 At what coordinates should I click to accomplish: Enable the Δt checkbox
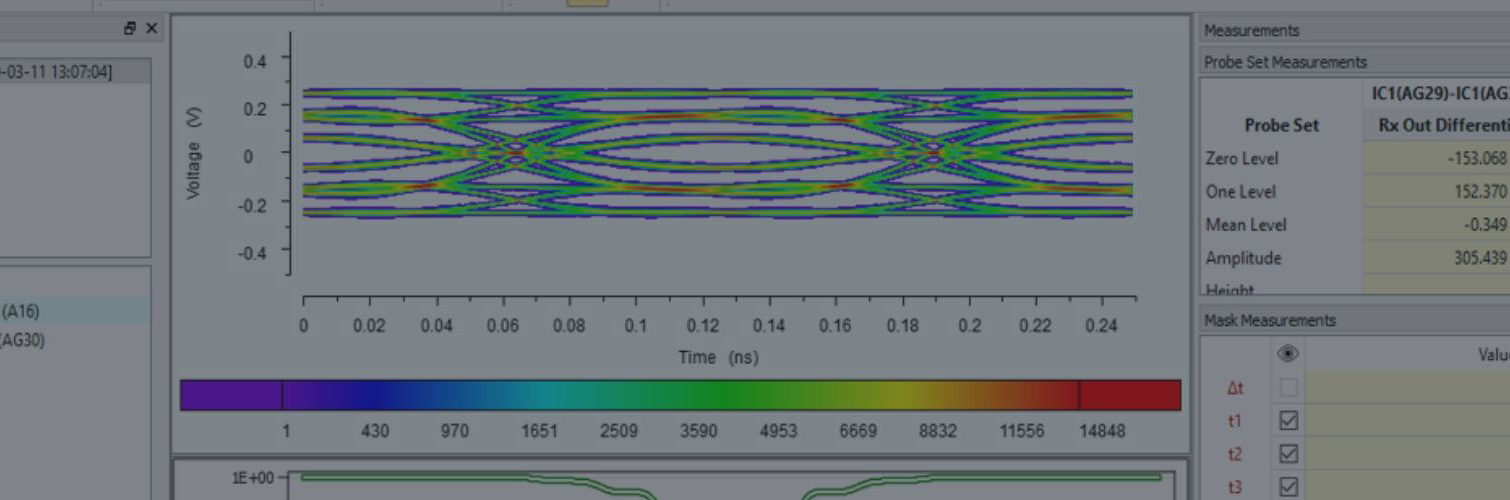1289,388
